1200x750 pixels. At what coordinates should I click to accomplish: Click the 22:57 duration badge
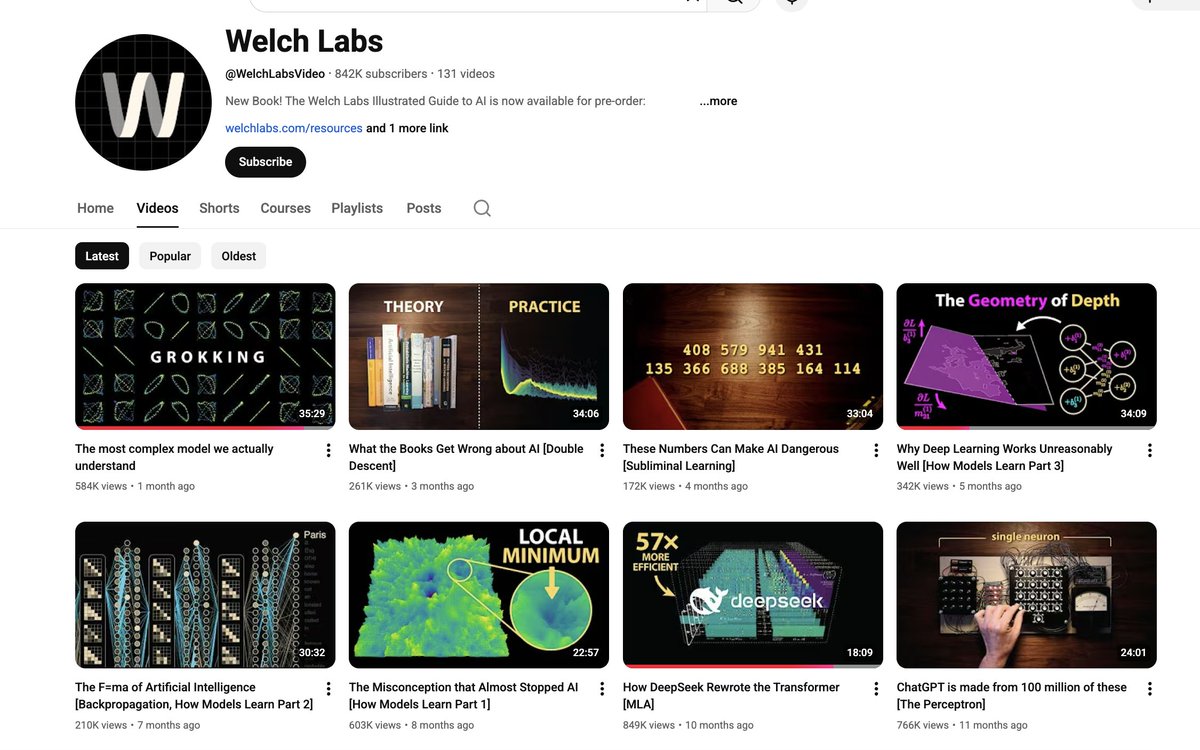pyautogui.click(x=586, y=653)
